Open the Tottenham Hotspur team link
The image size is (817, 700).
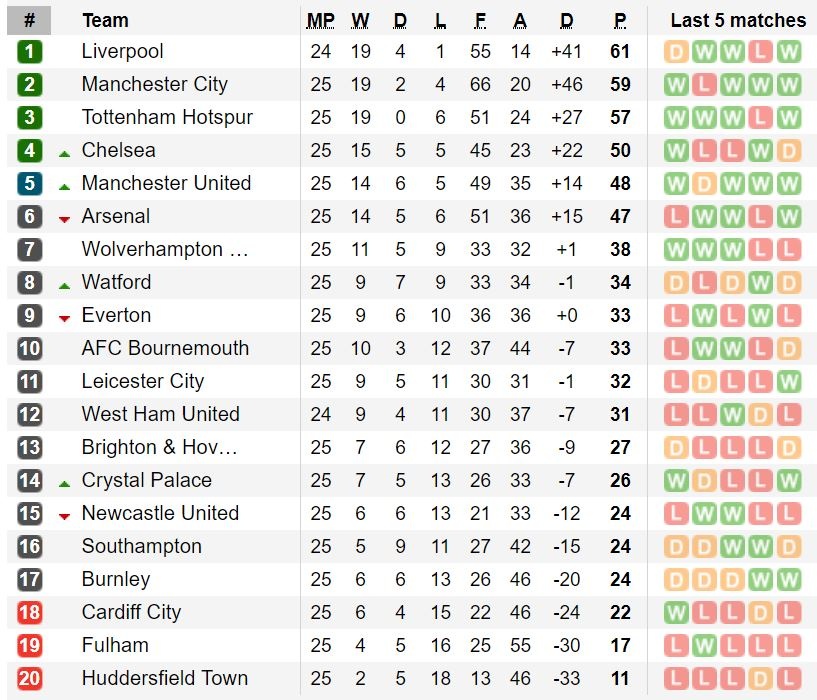(x=167, y=118)
